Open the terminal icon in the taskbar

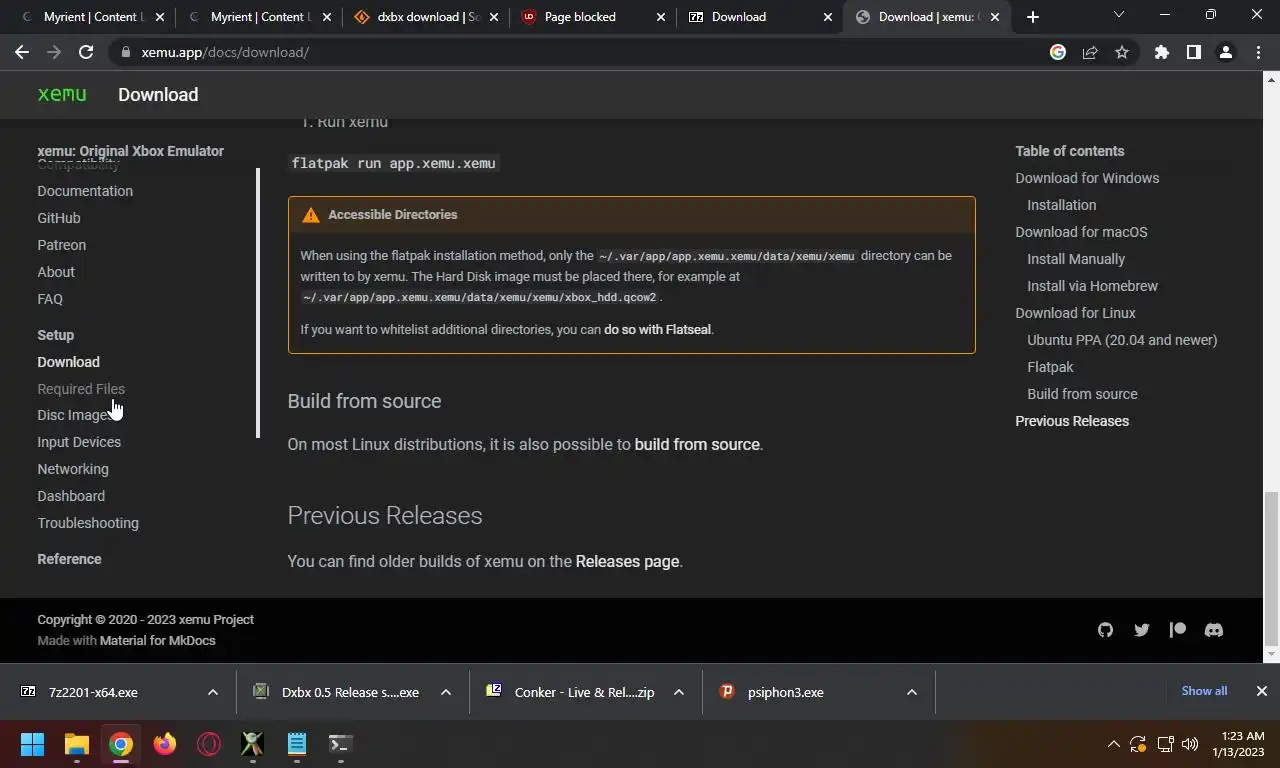coord(341,744)
